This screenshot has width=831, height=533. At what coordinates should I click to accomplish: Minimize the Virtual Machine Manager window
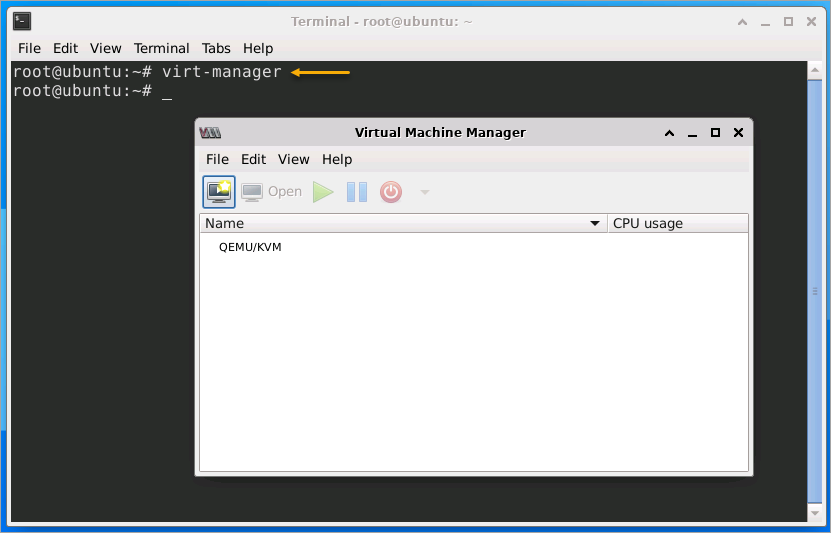coord(692,134)
